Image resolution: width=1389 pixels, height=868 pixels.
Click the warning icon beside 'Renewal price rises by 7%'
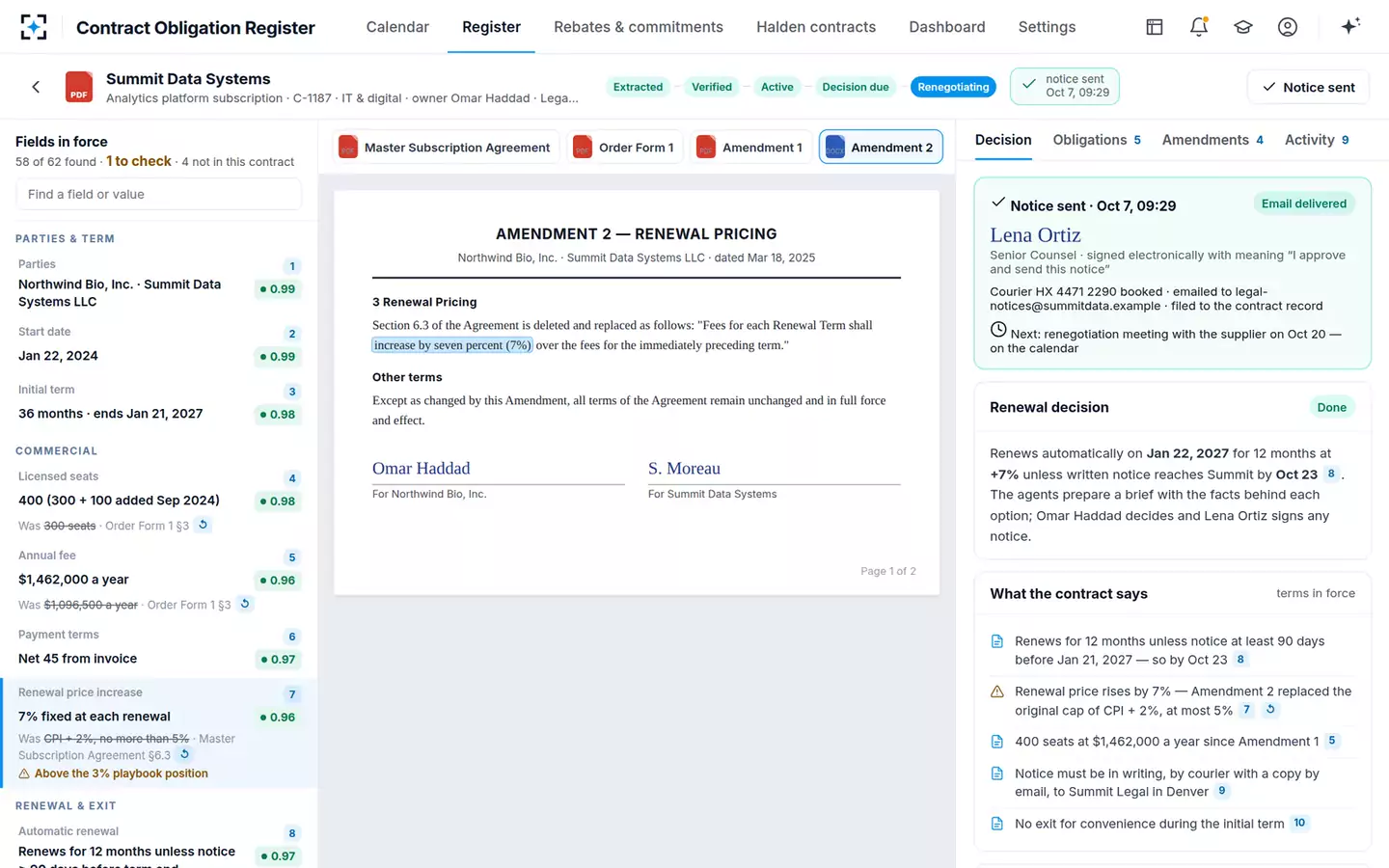click(997, 692)
